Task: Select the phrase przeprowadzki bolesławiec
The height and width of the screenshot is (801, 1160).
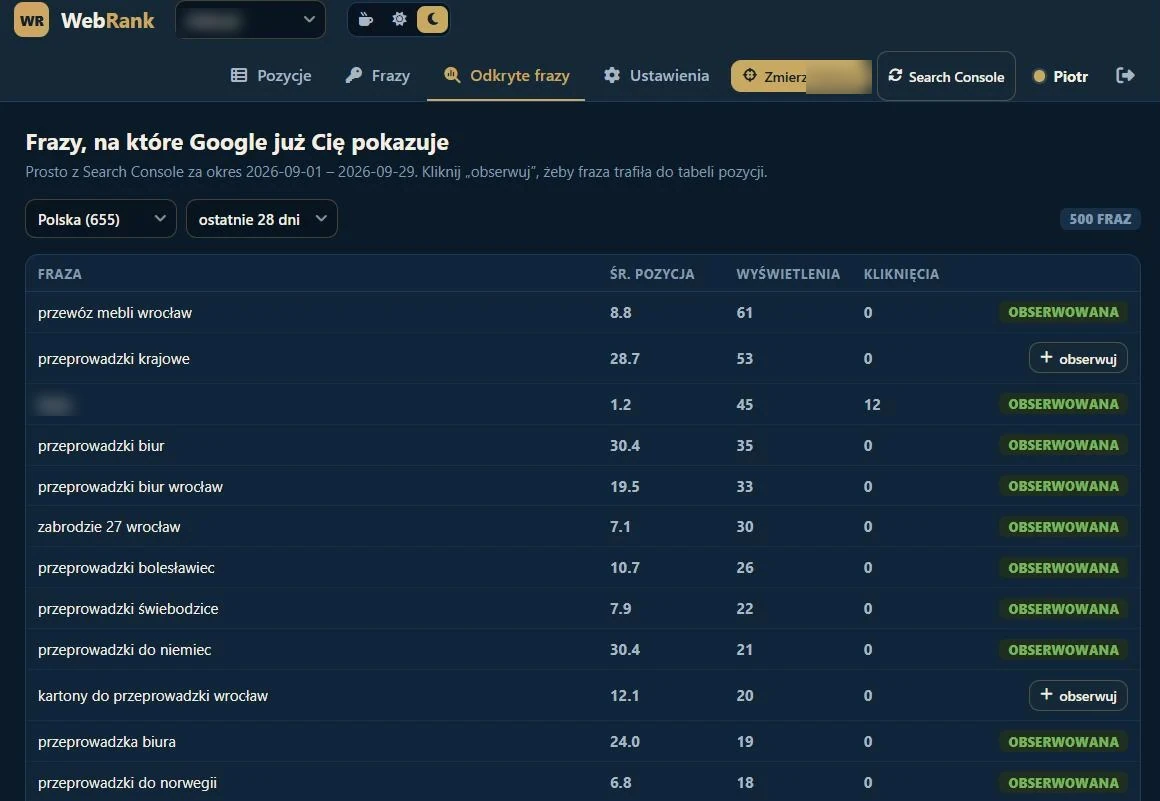Action: point(127,568)
